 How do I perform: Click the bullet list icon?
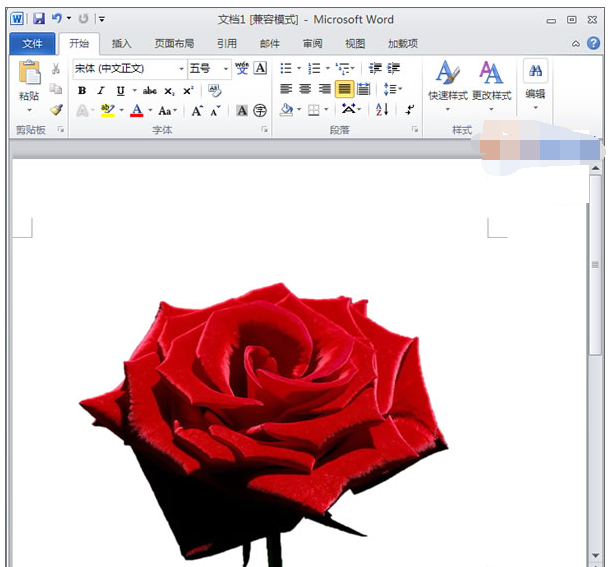point(286,69)
